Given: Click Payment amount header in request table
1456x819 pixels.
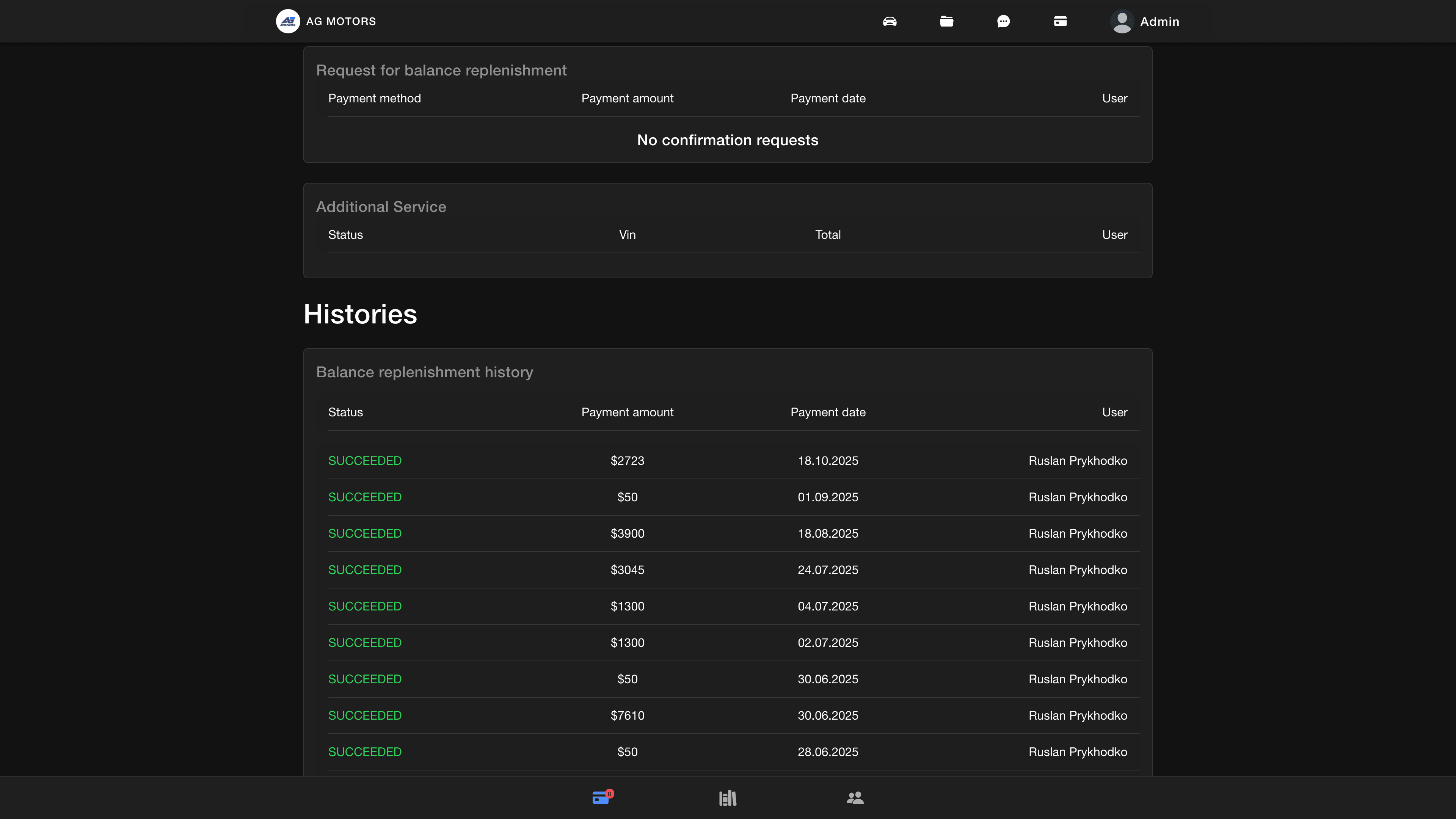Looking at the screenshot, I should point(628,98).
